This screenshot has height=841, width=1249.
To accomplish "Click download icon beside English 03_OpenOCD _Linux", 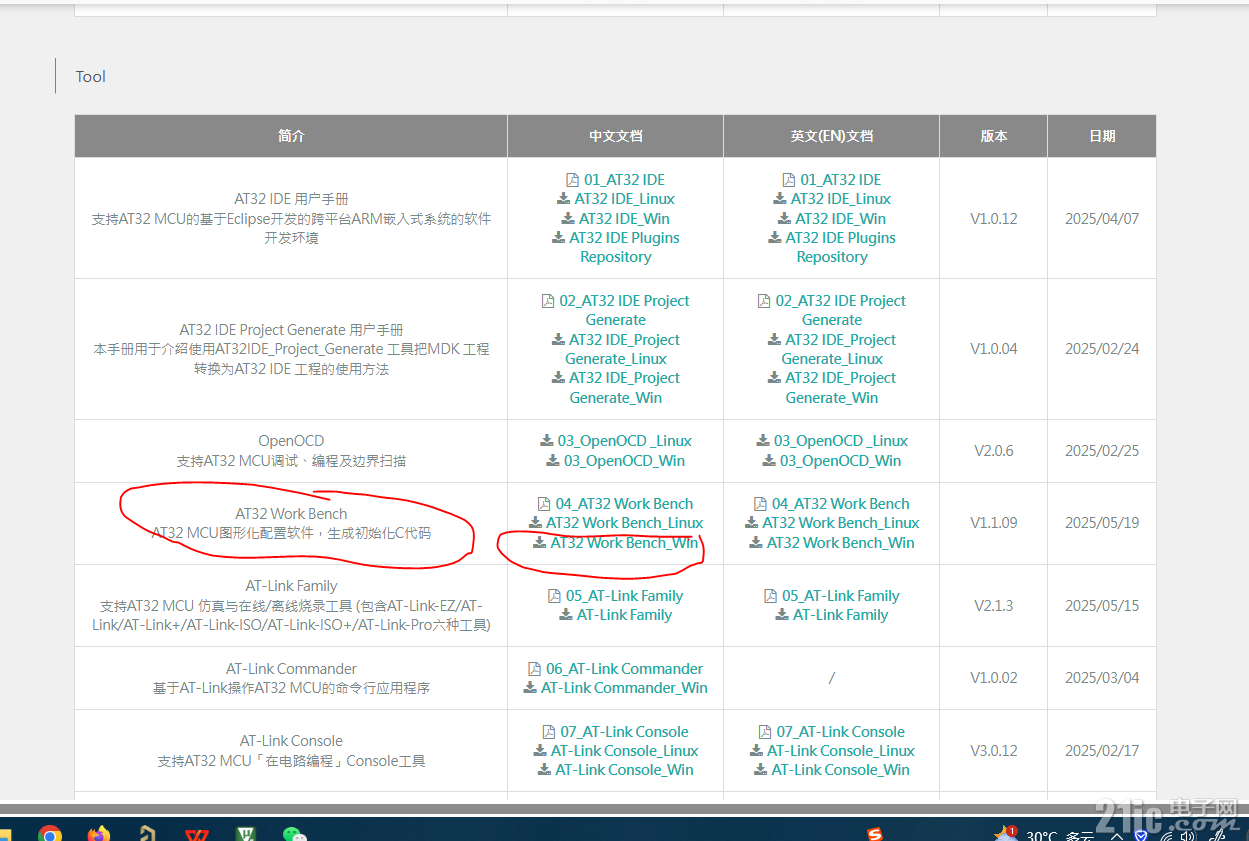I will coord(763,441).
